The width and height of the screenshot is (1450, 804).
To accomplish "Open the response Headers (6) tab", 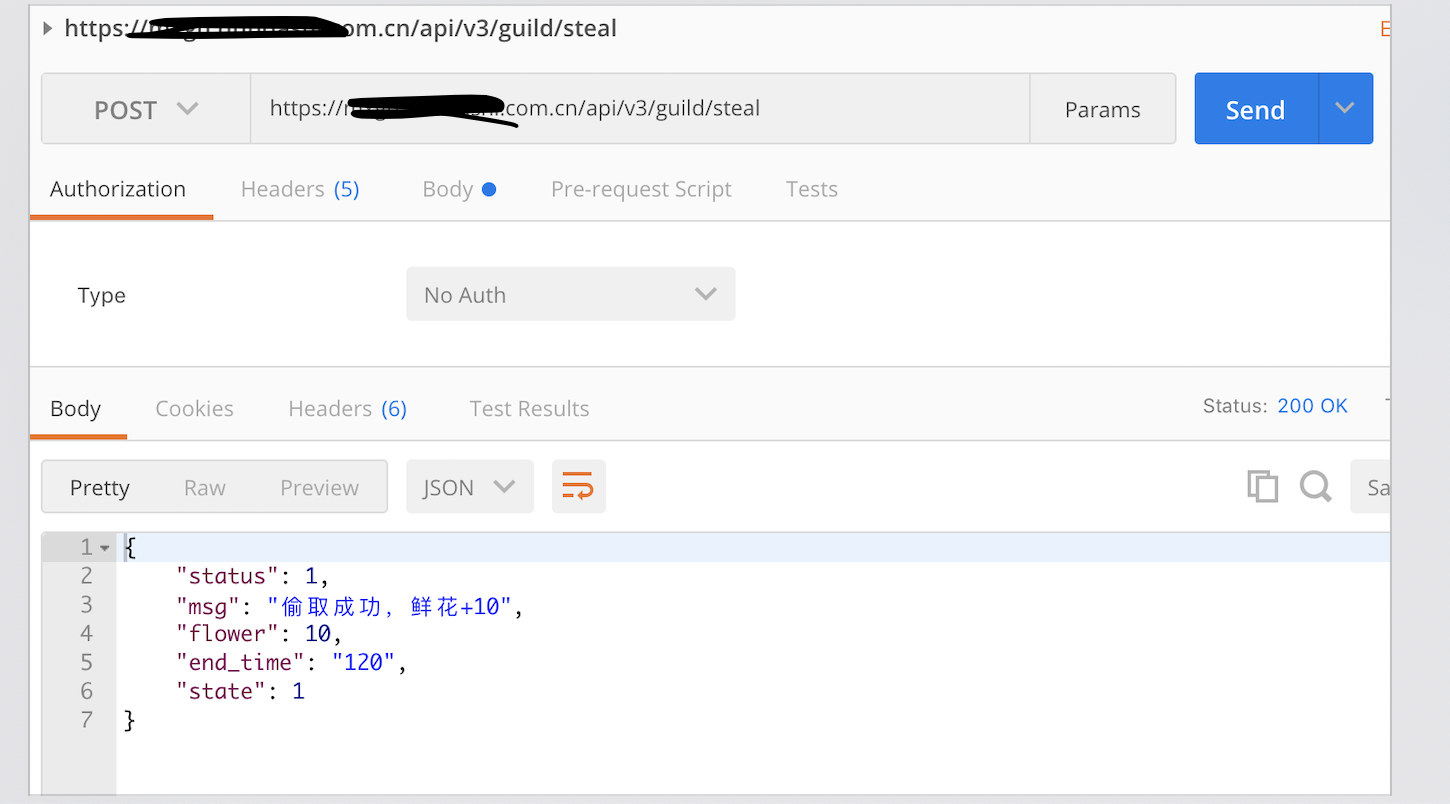I will 347,408.
